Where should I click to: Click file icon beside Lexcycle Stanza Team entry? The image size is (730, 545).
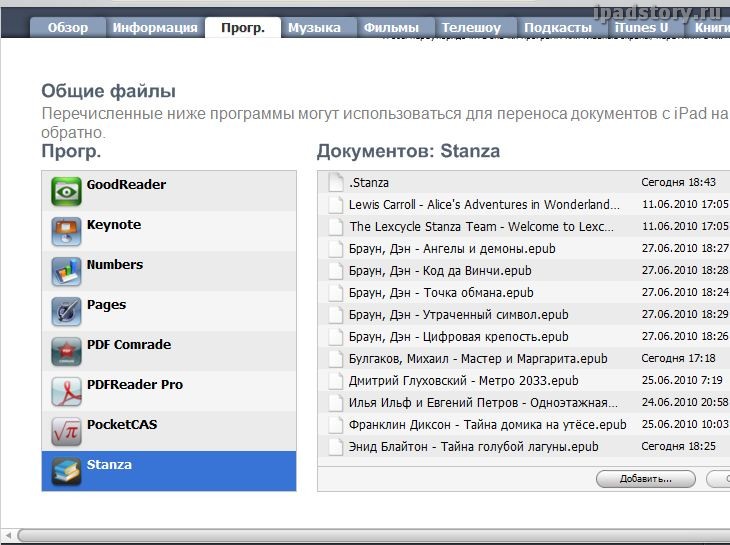pyautogui.click(x=336, y=226)
